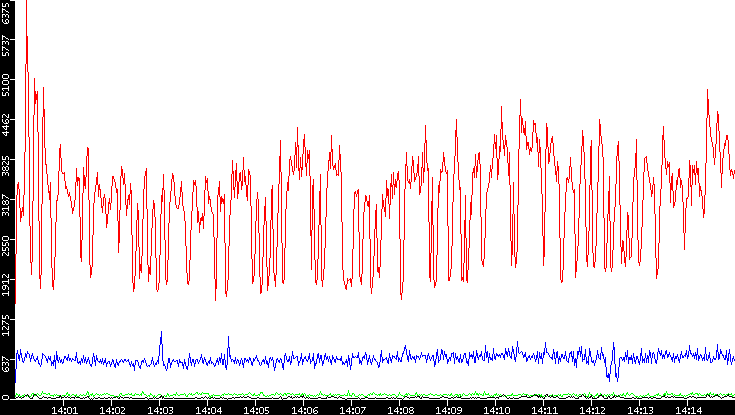The height and width of the screenshot is (415, 735).
Task: Click the 3187 value on vertical axis
Action: coord(5,204)
